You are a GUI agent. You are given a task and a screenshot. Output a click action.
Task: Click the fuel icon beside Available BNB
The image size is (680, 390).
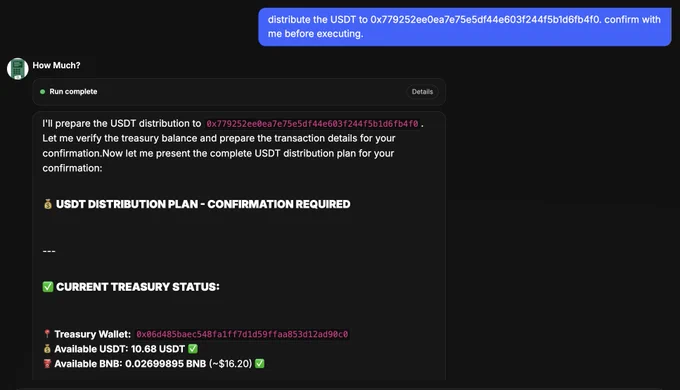[47, 364]
